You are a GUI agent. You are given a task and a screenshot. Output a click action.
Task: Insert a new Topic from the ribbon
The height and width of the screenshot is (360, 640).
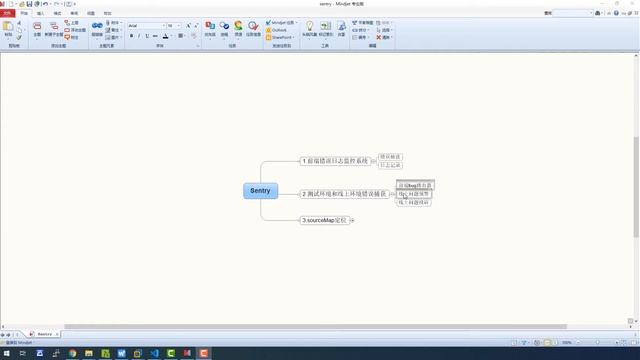coord(37,29)
